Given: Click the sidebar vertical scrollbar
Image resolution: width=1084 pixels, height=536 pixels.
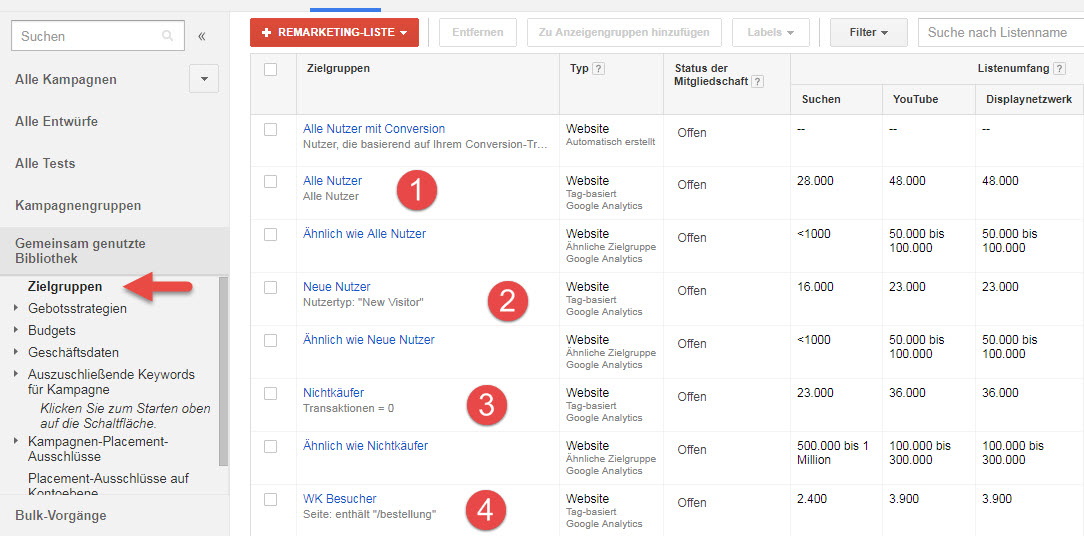Looking at the screenshot, I should 223,371.
